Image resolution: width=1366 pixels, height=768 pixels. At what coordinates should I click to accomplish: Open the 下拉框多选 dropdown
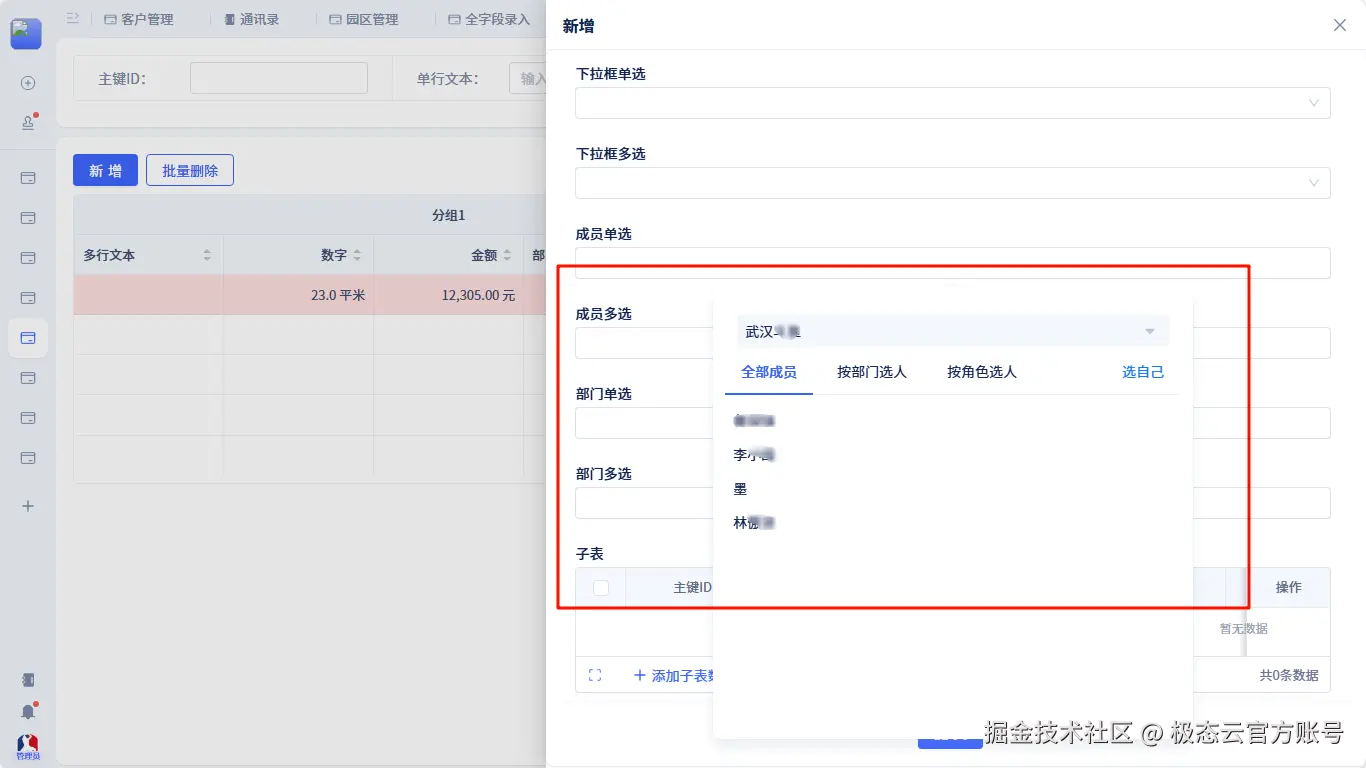(x=952, y=183)
